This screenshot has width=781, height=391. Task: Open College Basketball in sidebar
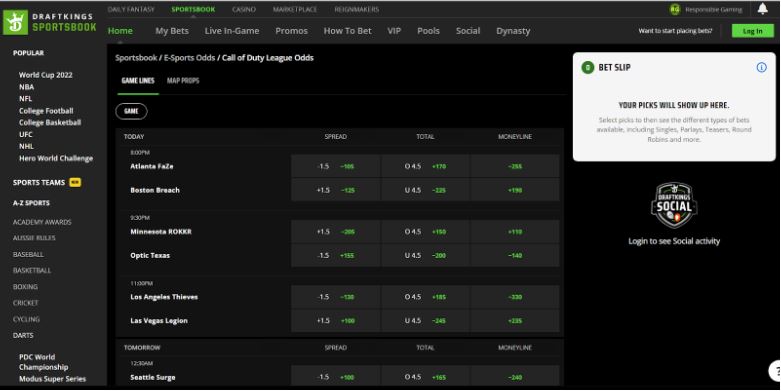(x=50, y=123)
